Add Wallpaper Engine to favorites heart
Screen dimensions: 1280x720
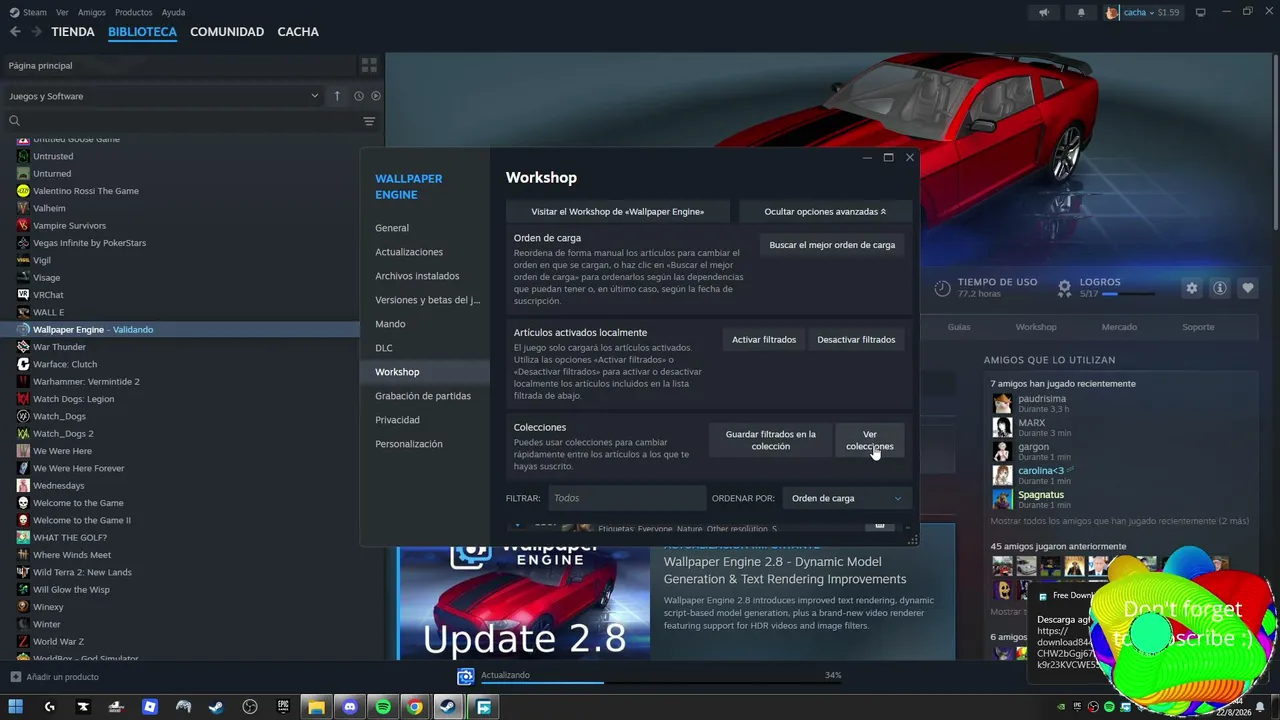1248,288
